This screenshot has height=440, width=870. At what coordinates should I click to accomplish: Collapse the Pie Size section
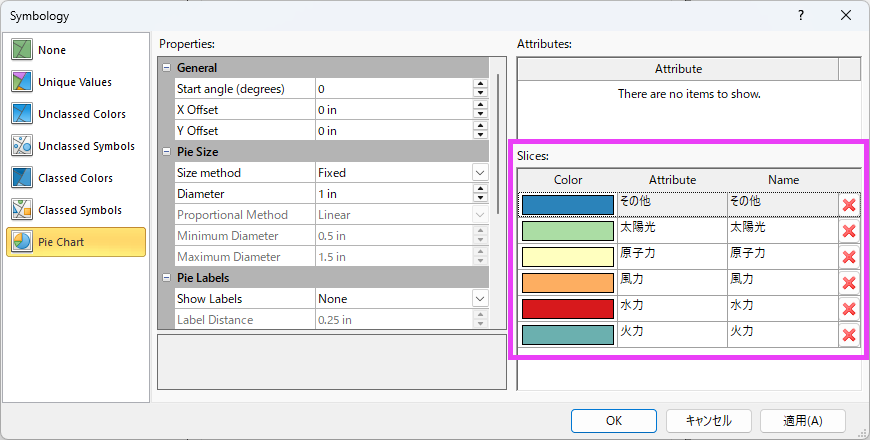[x=166, y=152]
